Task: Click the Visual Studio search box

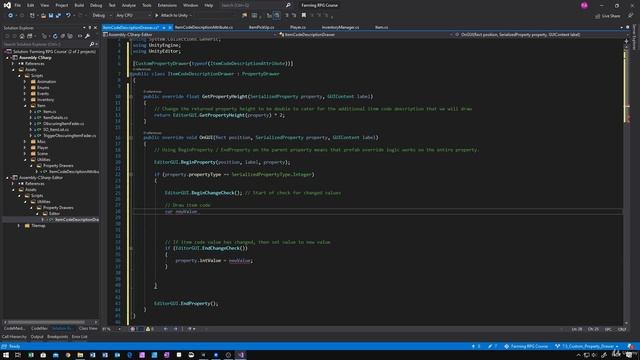Action: (x=255, y=5)
